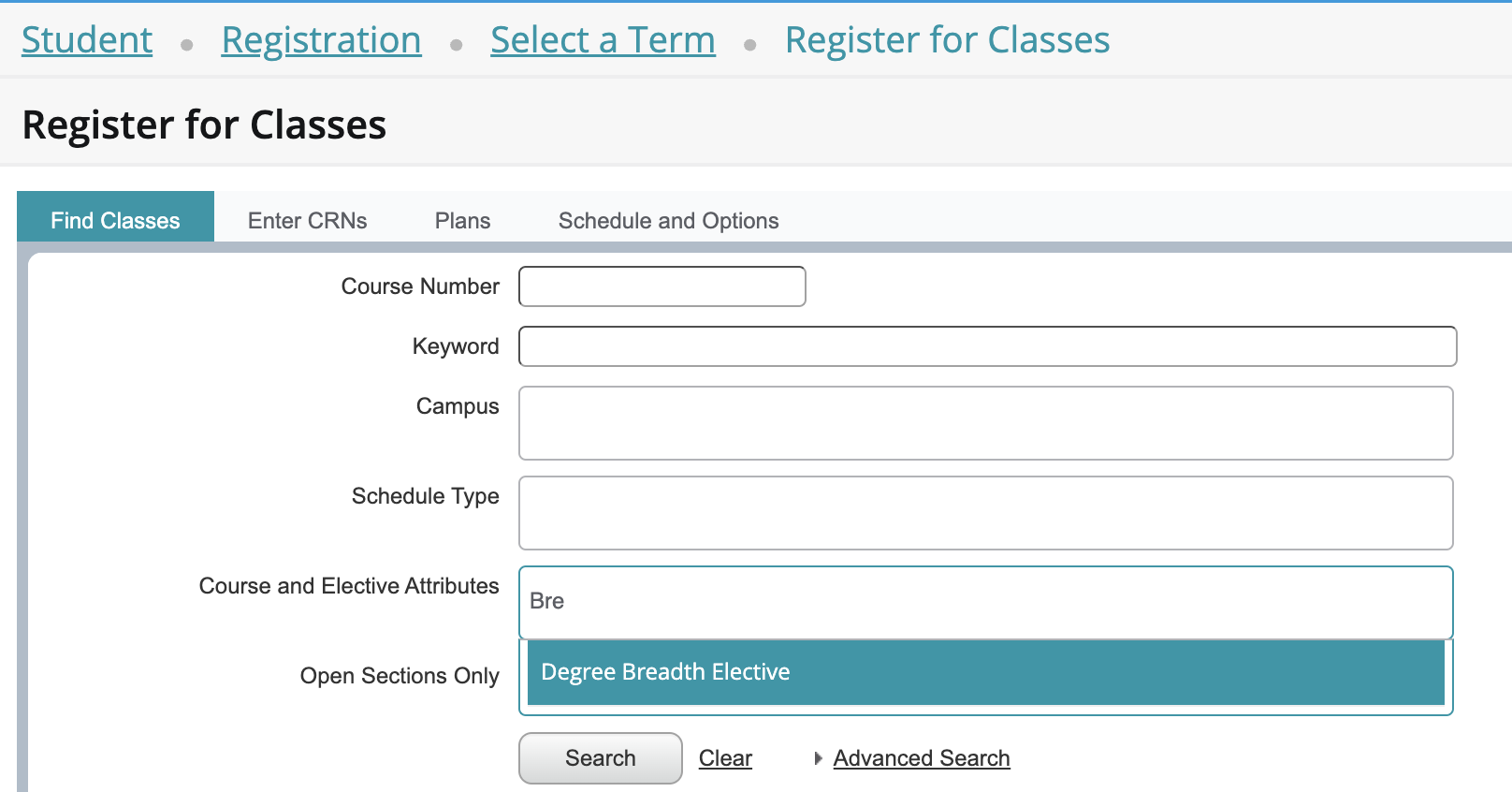Go to the Schedule and Options tab
Screen dimensions: 1512x792
(668, 221)
